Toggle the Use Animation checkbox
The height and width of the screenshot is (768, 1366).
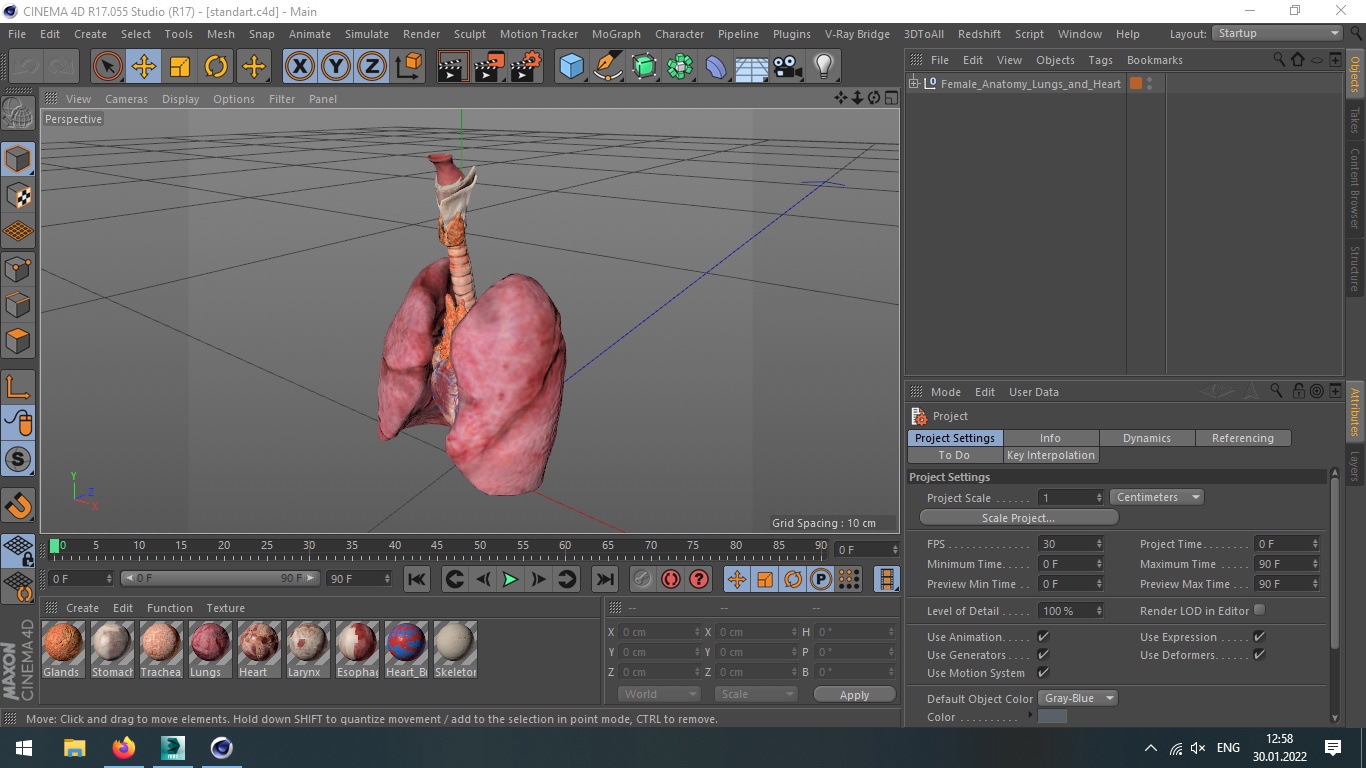point(1043,636)
